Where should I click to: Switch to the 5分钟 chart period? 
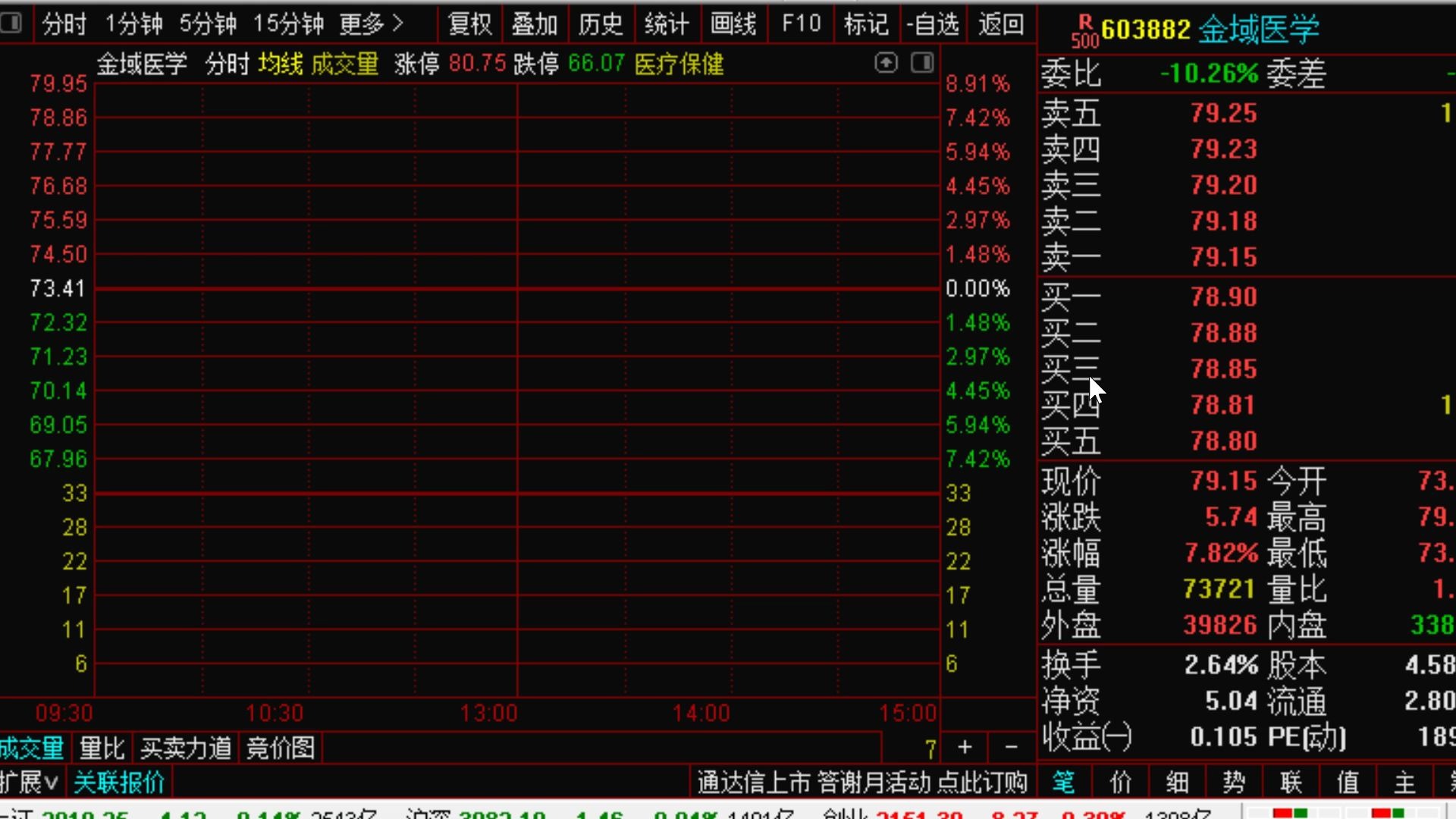click(207, 24)
